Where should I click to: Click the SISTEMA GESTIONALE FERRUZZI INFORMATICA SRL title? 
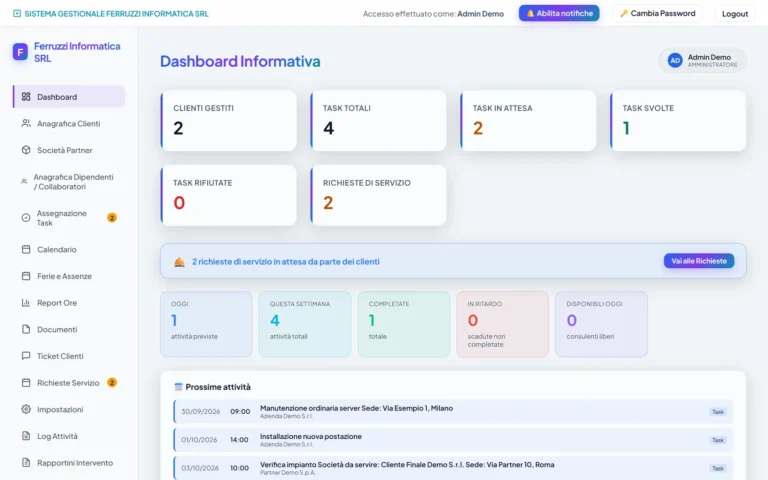point(117,14)
